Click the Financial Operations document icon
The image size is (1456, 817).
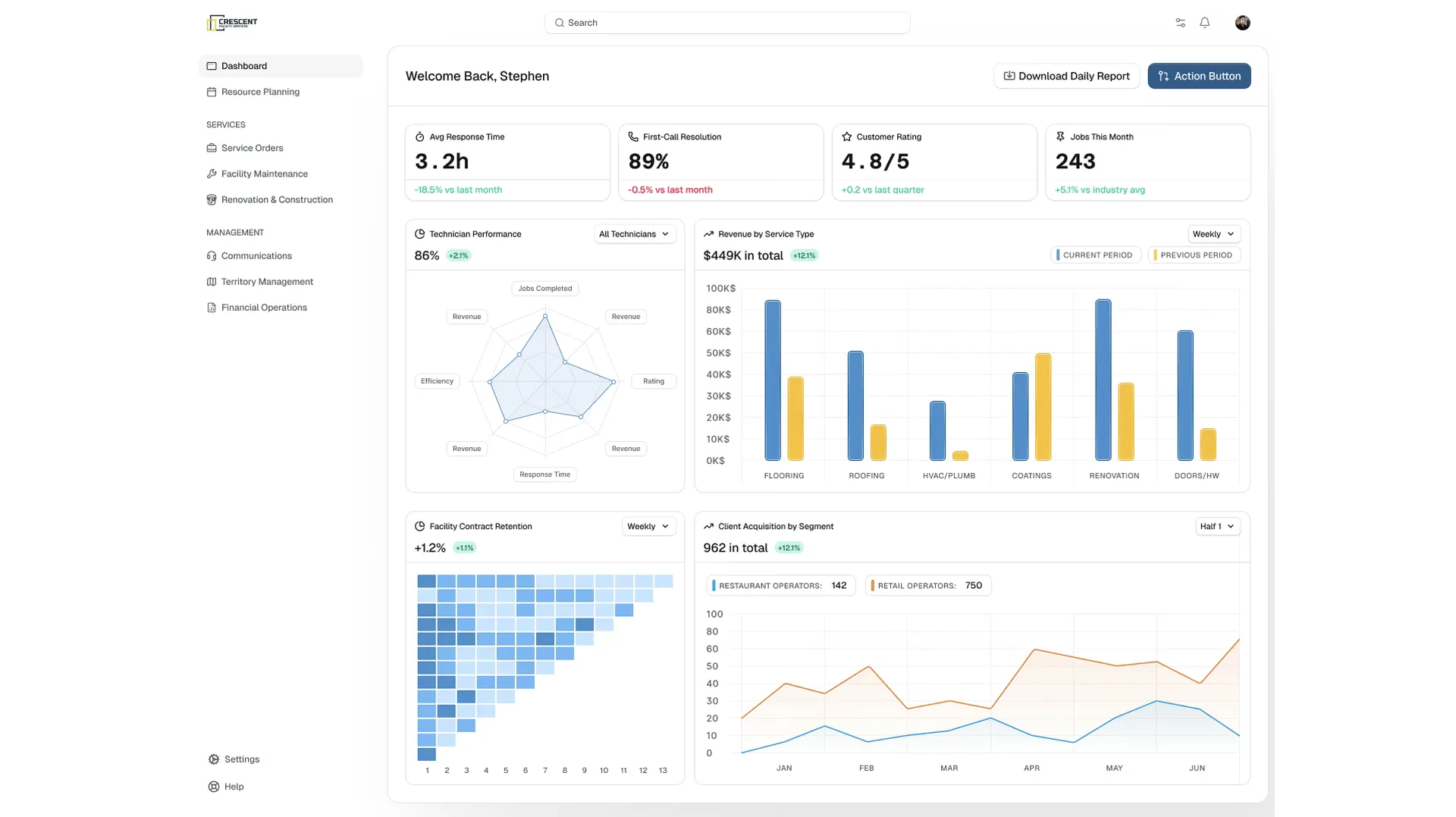pos(212,307)
